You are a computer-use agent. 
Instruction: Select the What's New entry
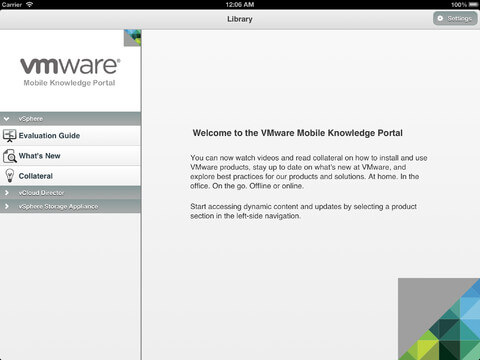70,156
